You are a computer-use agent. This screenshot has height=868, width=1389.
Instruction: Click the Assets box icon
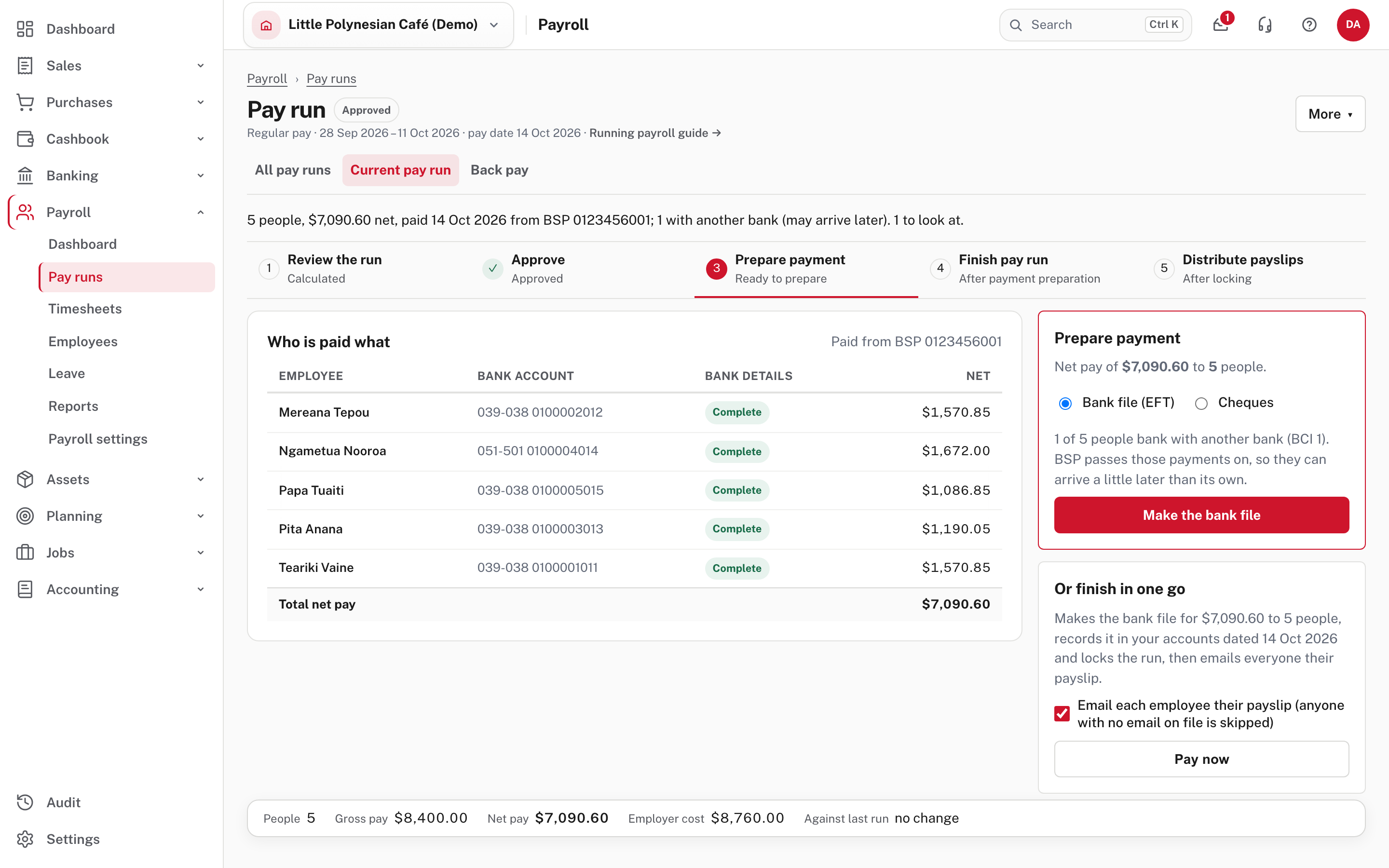pyautogui.click(x=25, y=479)
